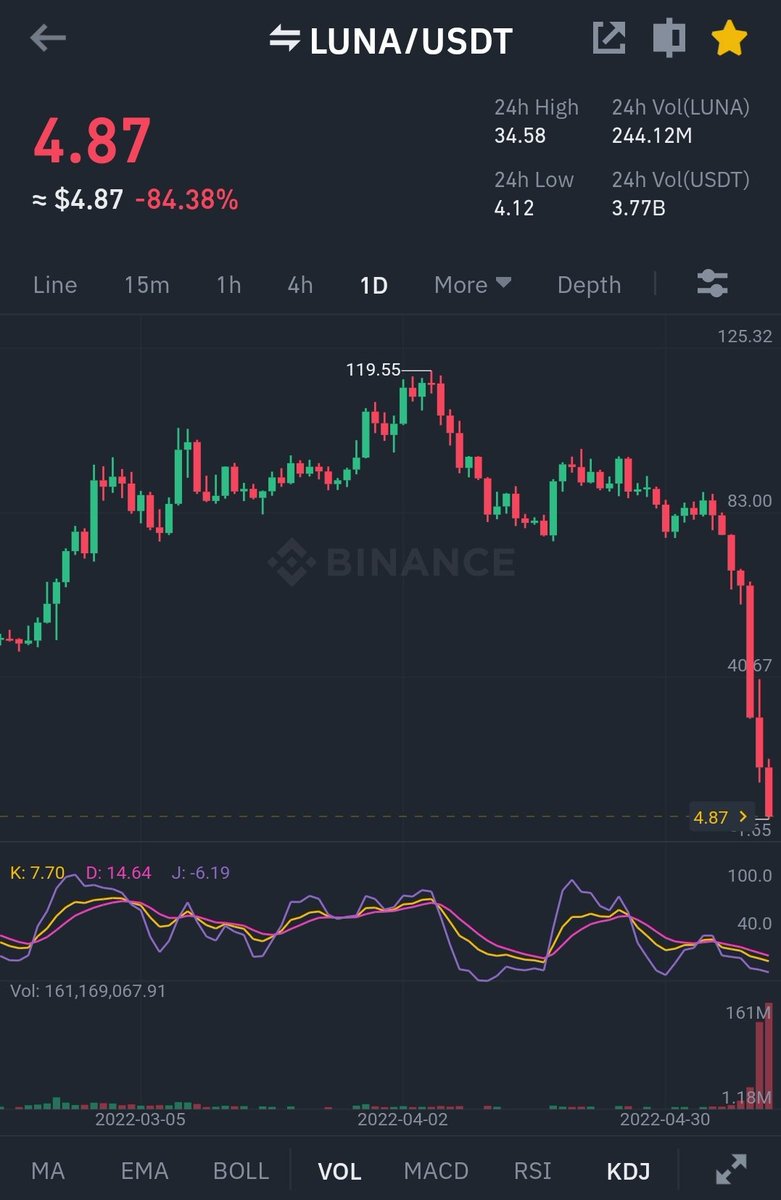Enable the EMA indicator
The image size is (781, 1200).
point(144,1171)
